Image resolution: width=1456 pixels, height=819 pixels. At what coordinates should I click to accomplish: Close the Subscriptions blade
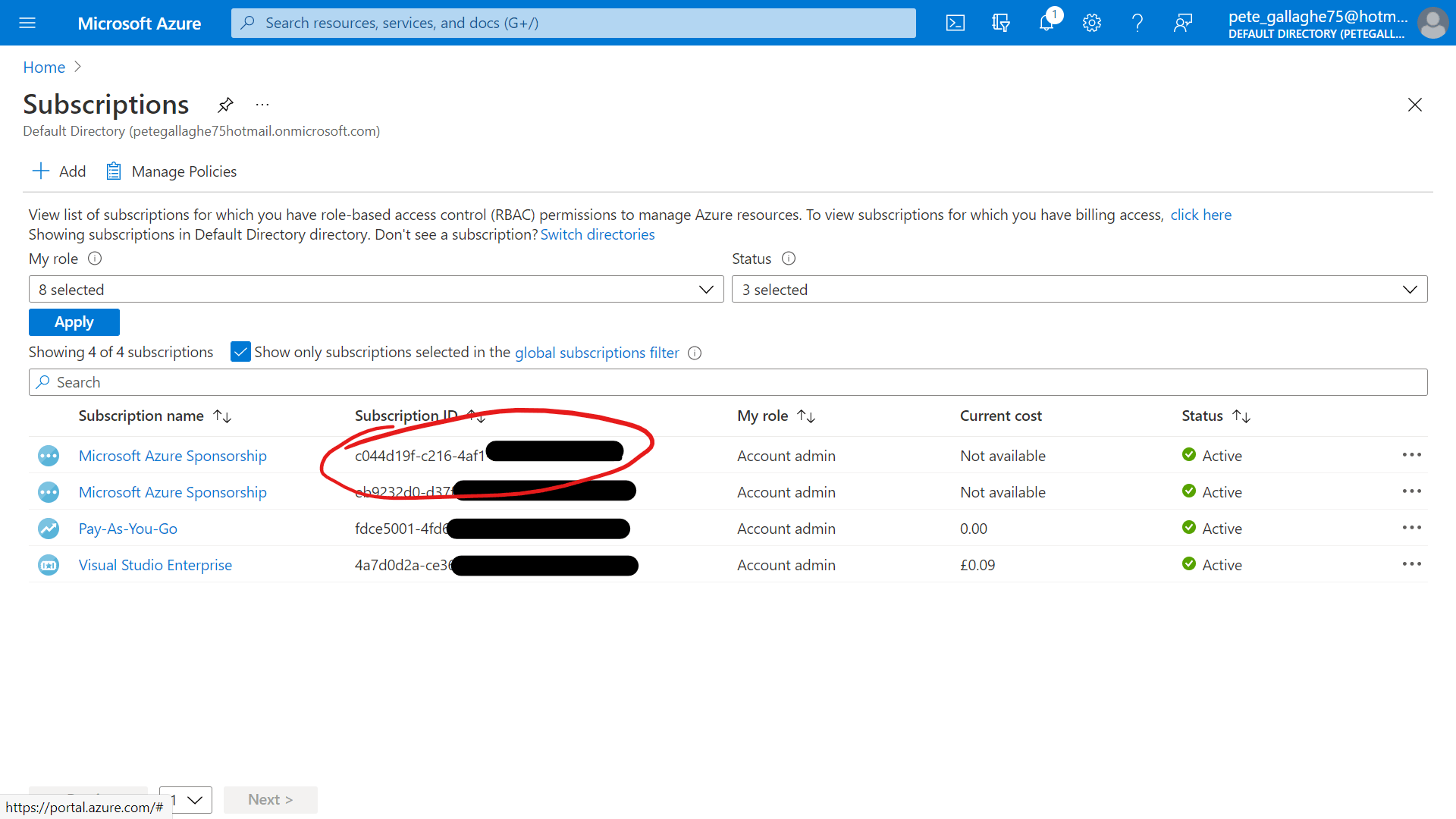click(1415, 105)
